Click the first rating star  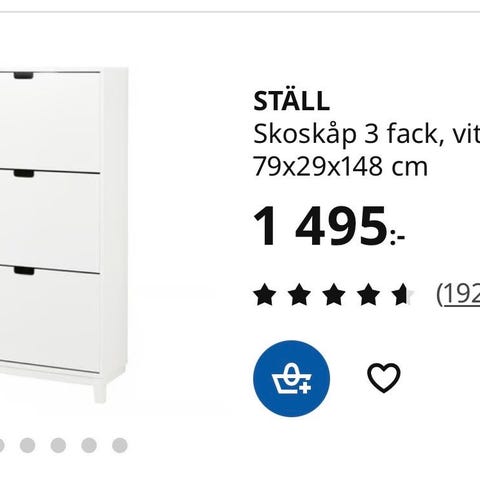[x=265, y=295]
